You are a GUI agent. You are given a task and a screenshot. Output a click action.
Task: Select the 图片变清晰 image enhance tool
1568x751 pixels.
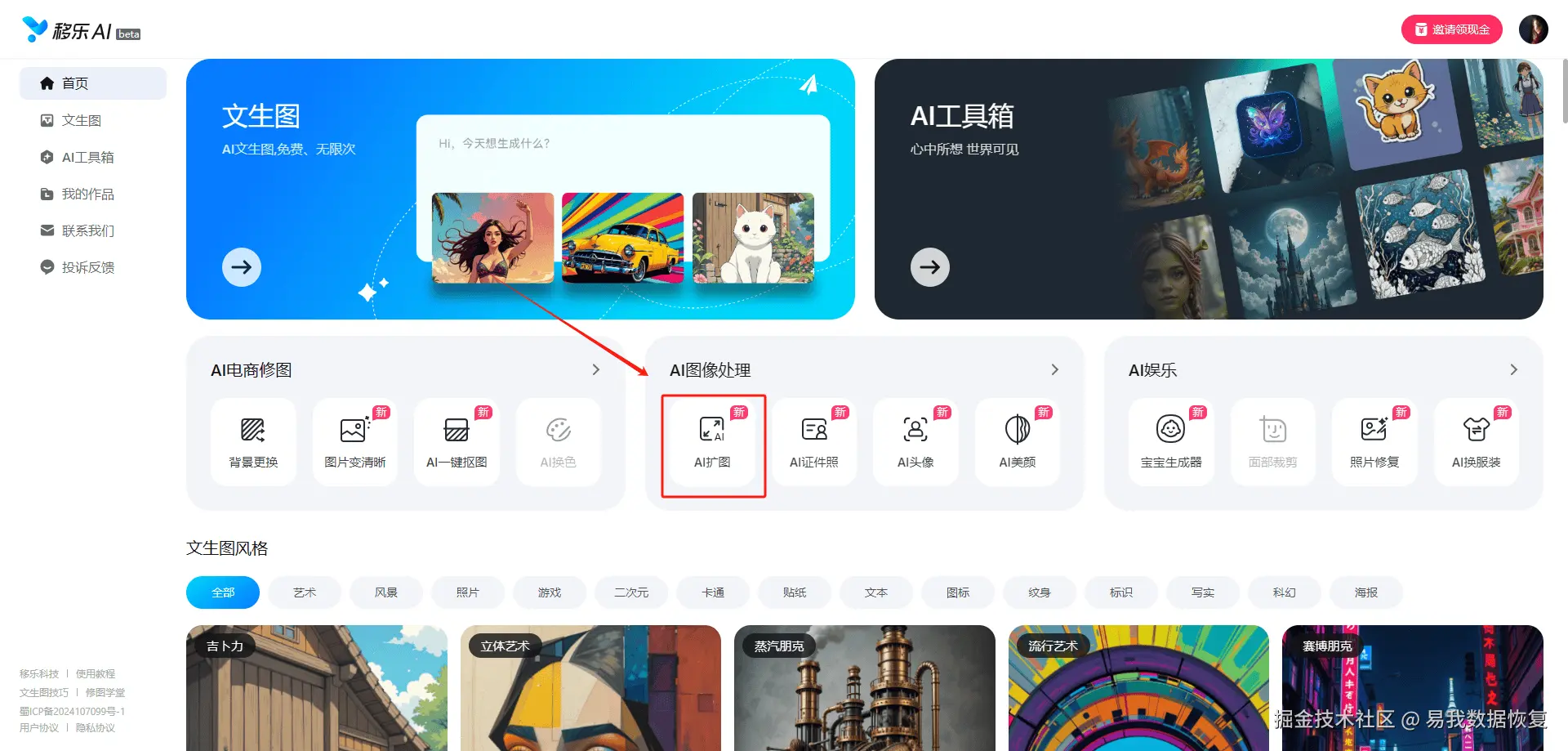[355, 442]
